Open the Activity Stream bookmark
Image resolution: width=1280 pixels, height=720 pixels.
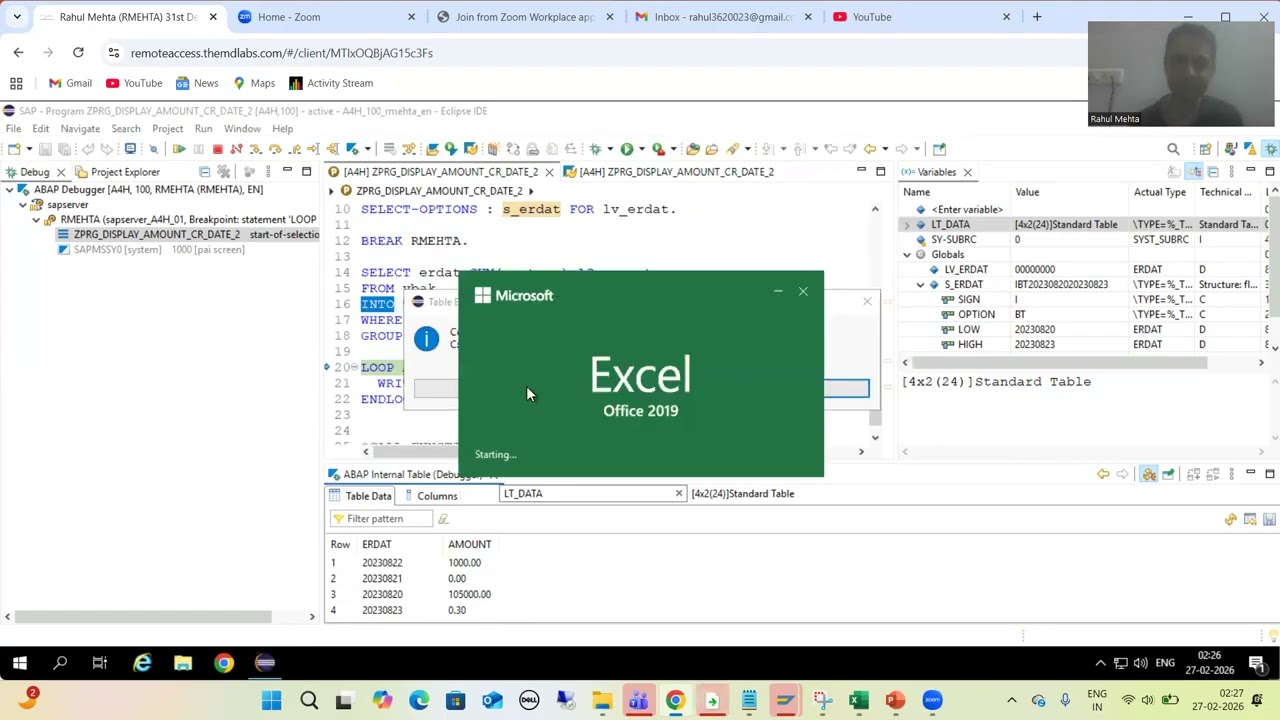[x=330, y=83]
